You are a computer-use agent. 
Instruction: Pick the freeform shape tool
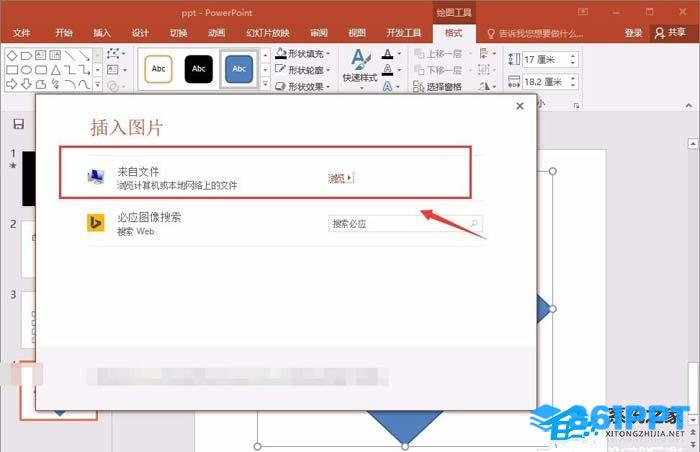[x=41, y=84]
